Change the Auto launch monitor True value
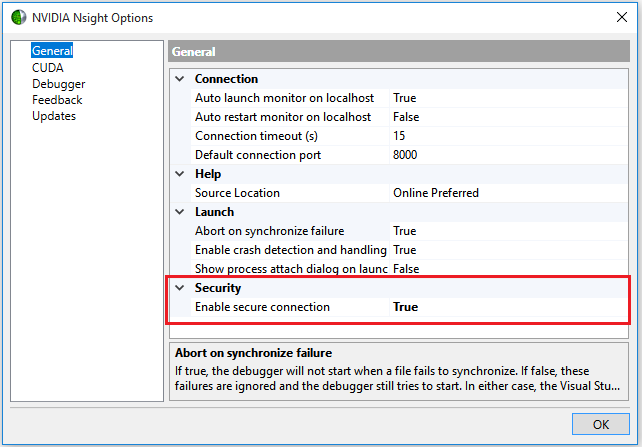The height and width of the screenshot is (447, 642). 509,98
